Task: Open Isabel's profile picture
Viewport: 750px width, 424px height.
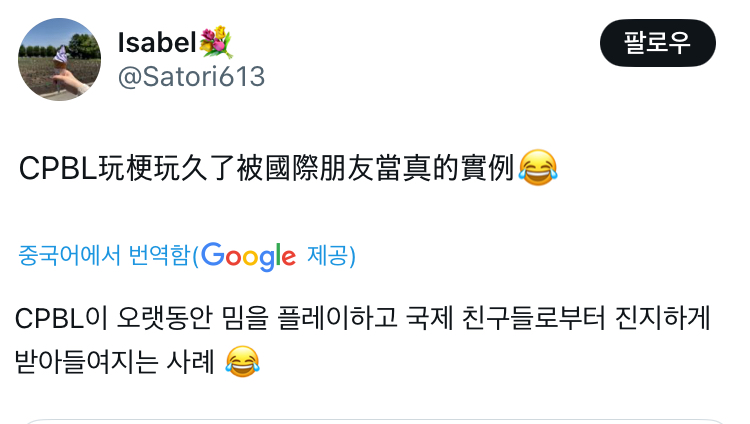Action: click(x=59, y=59)
